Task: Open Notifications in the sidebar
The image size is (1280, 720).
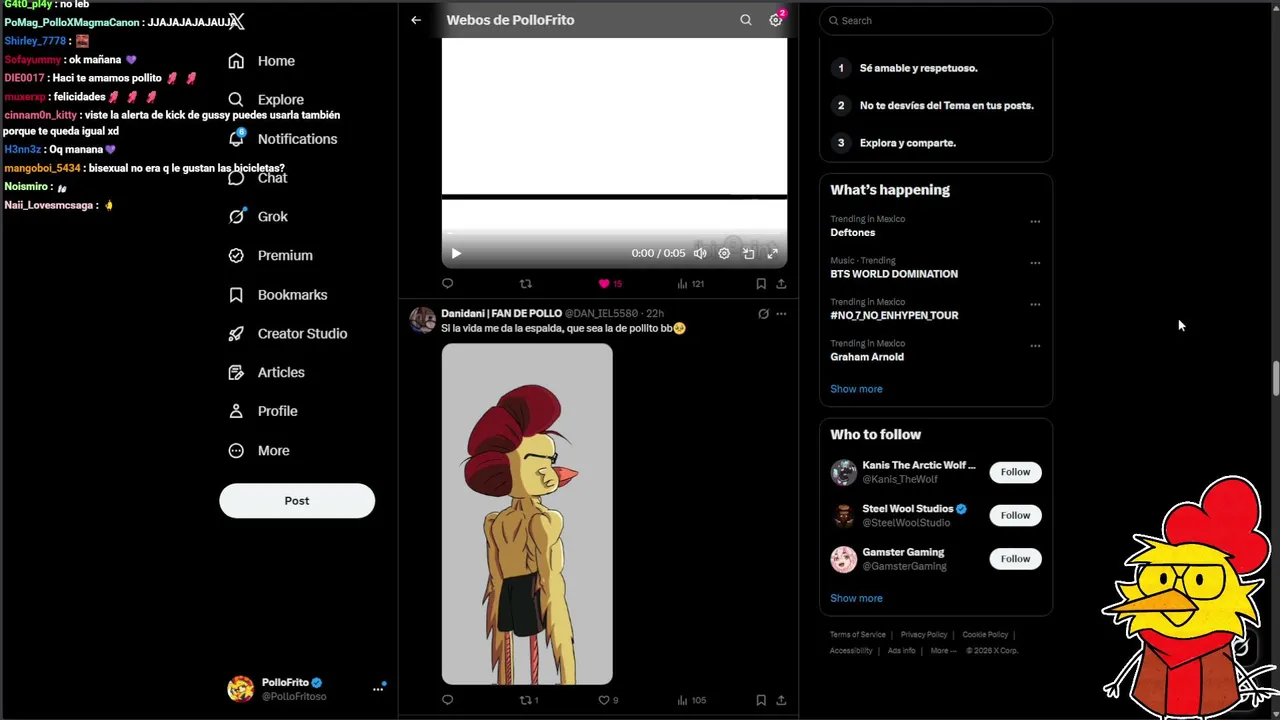Action: click(x=282, y=139)
